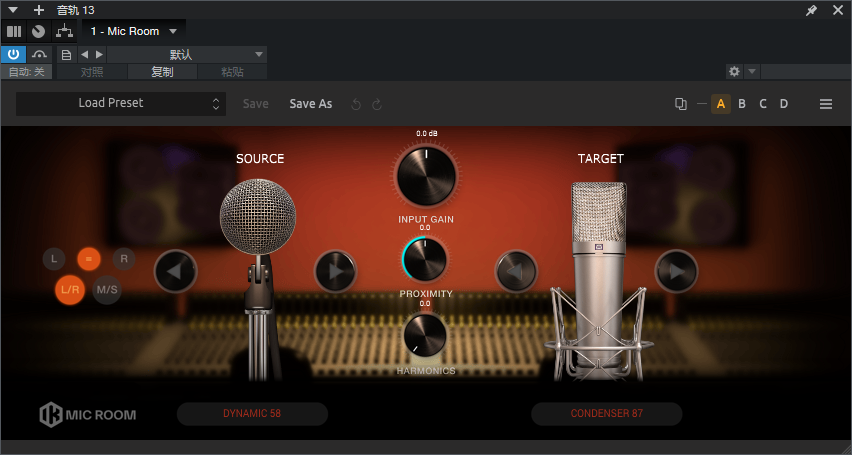Click the 复制 copy button

[162, 72]
